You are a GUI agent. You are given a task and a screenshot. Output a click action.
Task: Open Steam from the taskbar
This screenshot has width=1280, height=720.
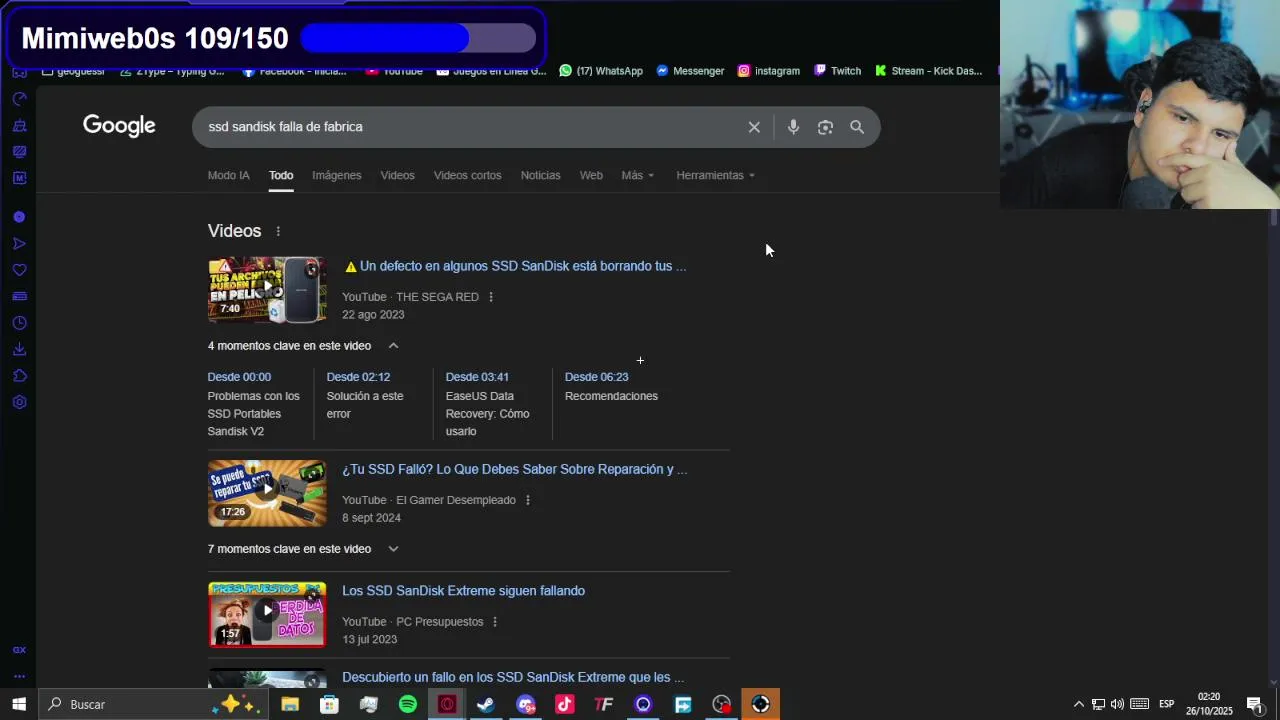click(486, 704)
